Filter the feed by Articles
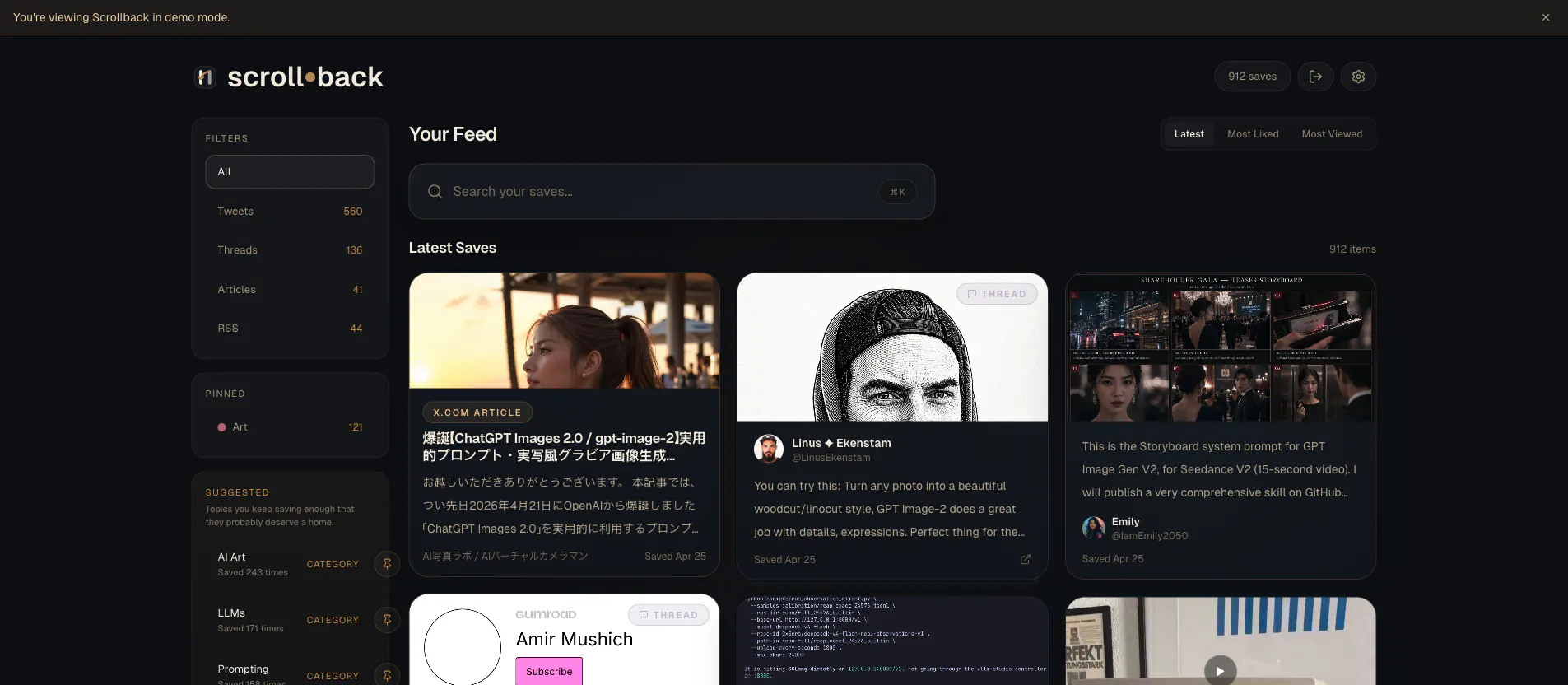1568x685 pixels. pos(290,290)
